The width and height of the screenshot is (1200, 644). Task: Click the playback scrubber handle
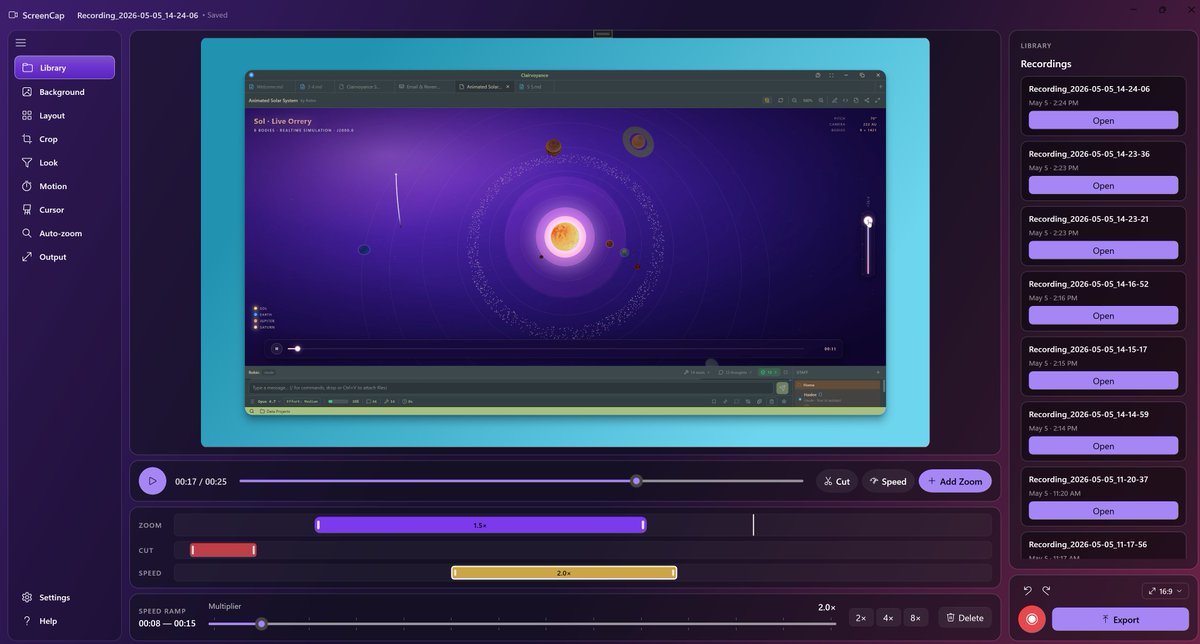[x=636, y=481]
